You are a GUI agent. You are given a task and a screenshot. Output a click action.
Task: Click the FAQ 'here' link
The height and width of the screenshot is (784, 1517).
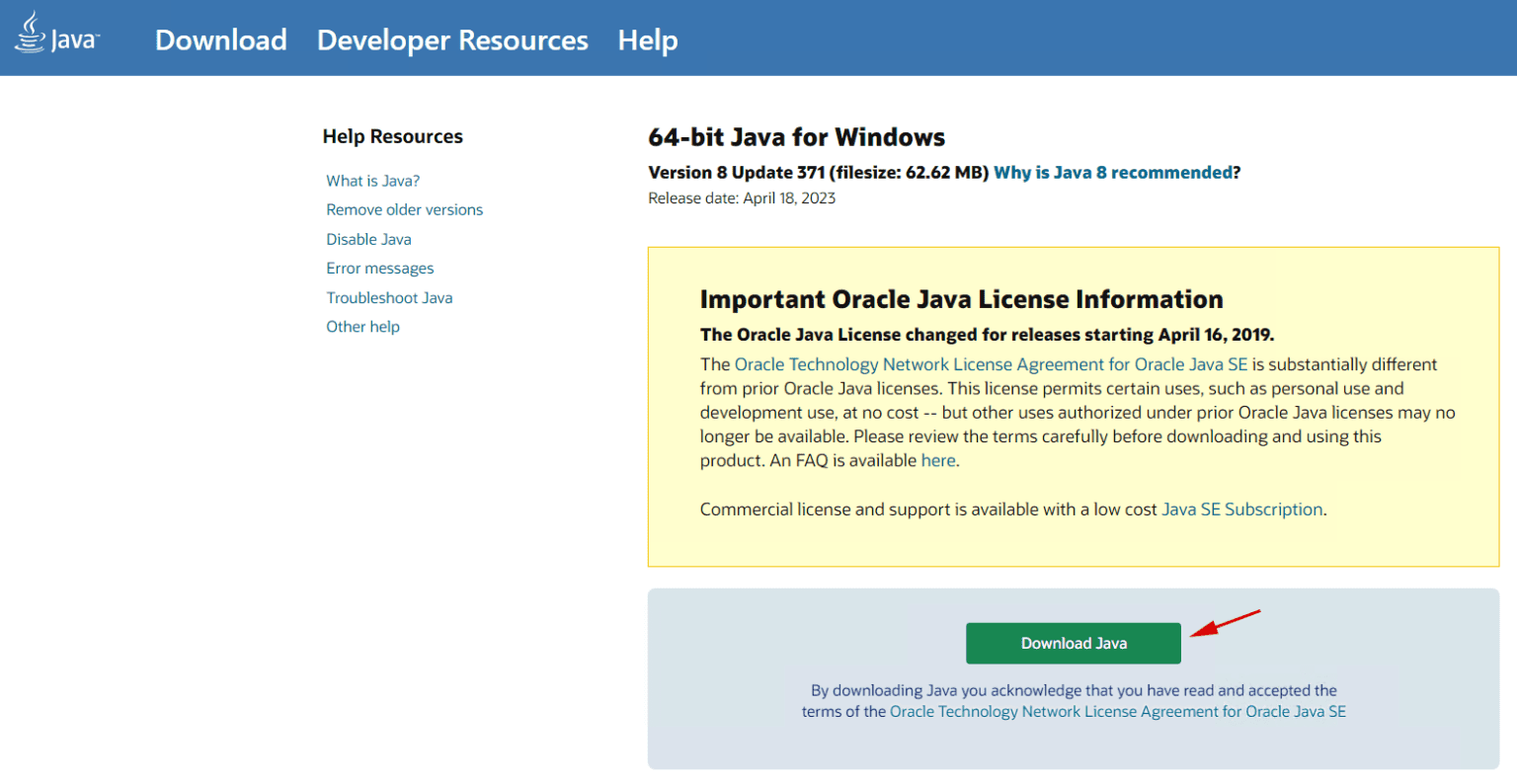pyautogui.click(x=937, y=460)
